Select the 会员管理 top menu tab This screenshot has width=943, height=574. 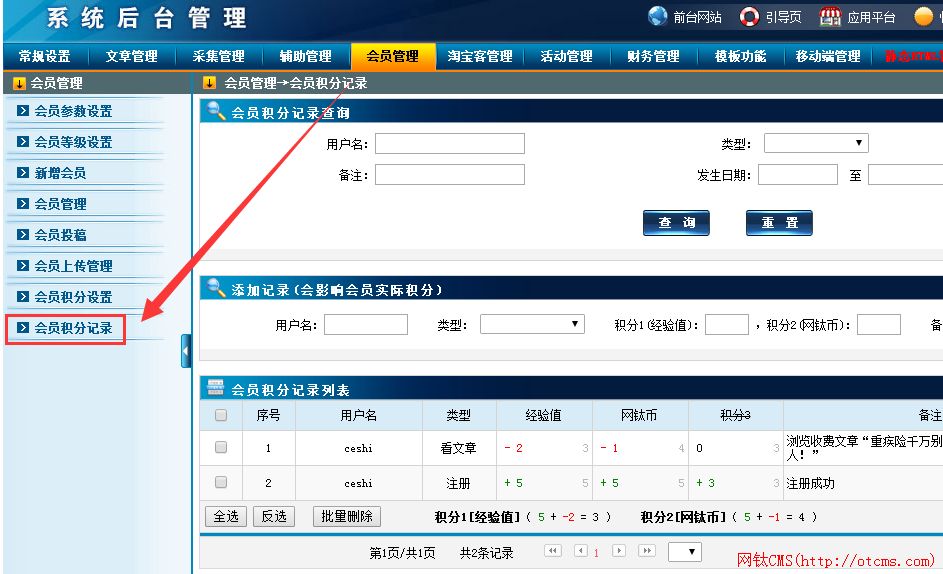tap(393, 57)
